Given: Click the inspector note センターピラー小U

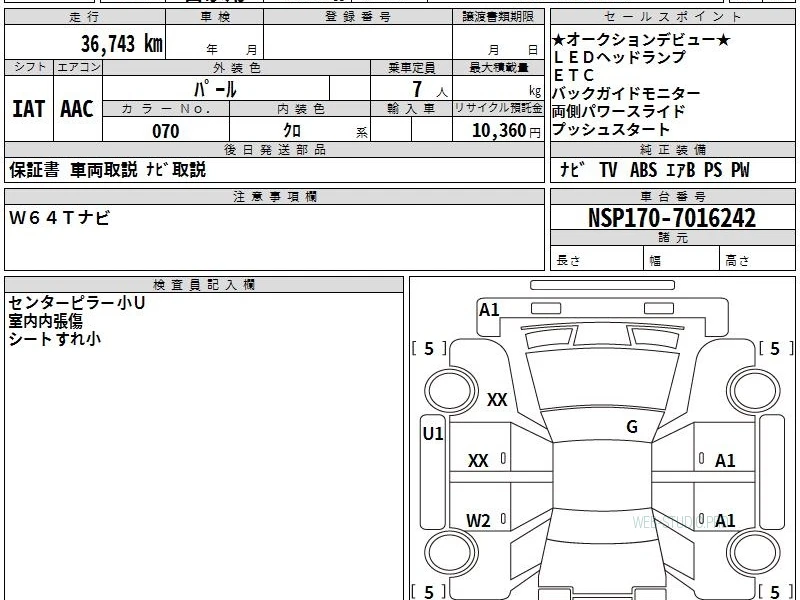Looking at the screenshot, I should coord(77,303).
